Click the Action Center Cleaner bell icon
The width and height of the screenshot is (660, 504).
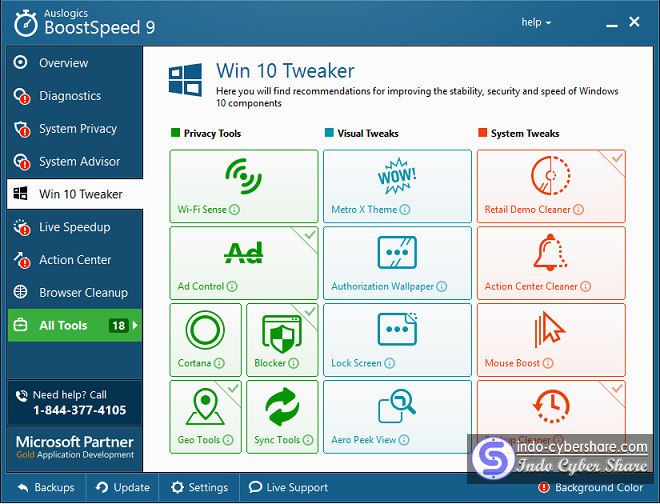pos(551,252)
